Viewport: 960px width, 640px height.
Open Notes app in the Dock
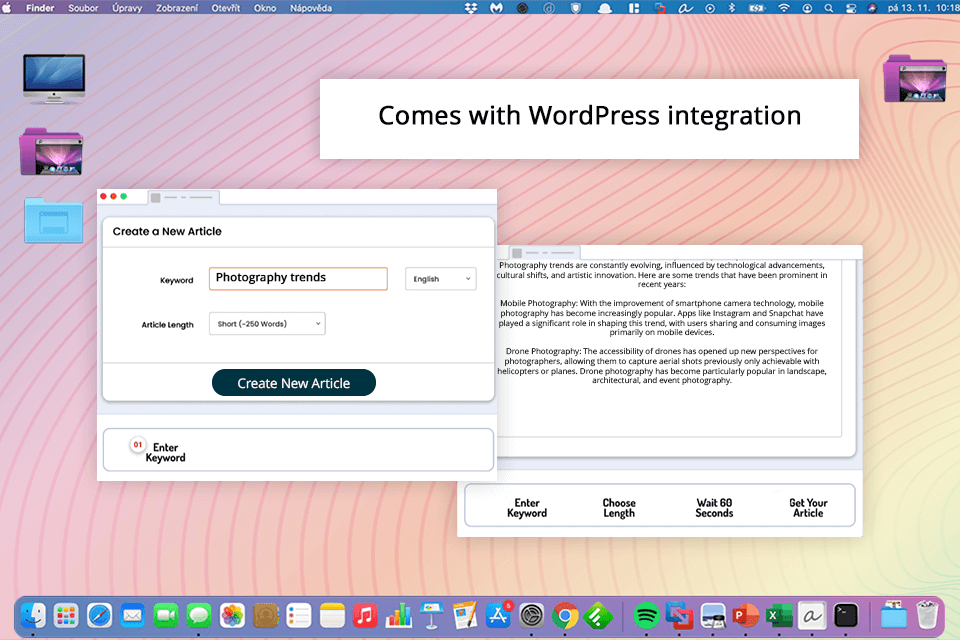(x=332, y=616)
